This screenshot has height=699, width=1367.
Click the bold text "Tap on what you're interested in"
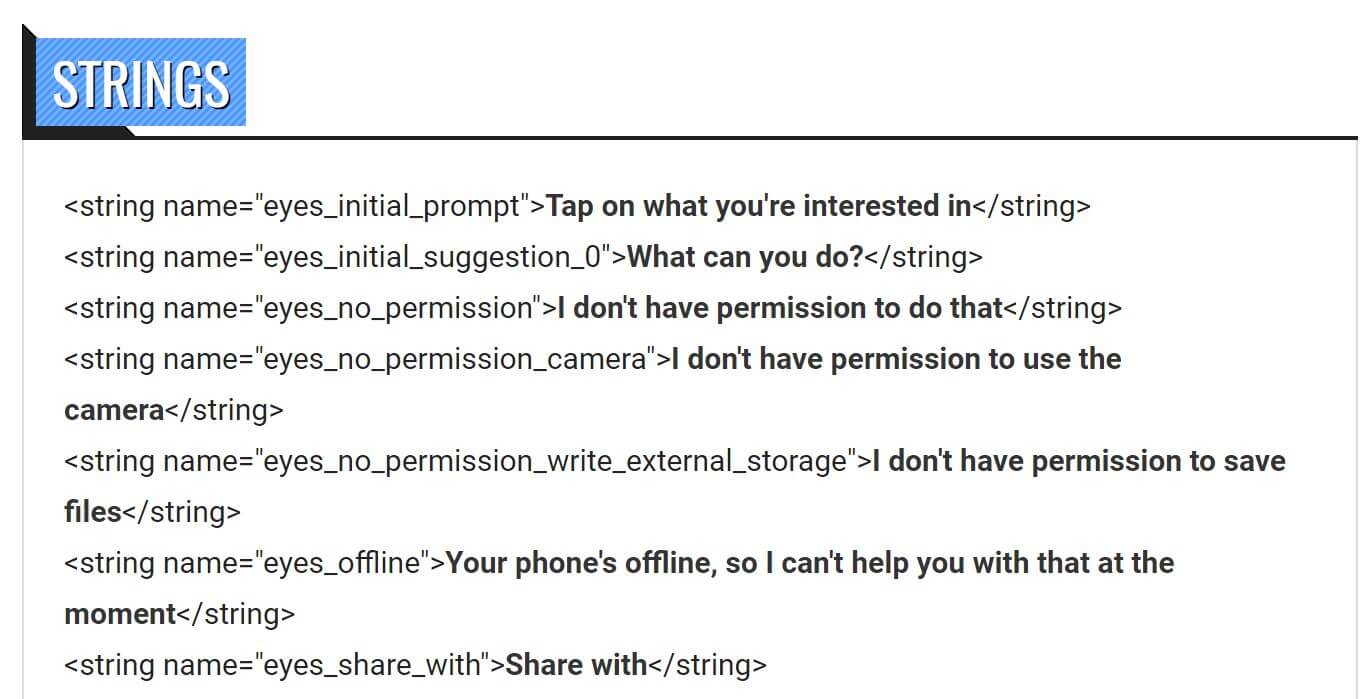pyautogui.click(x=759, y=206)
